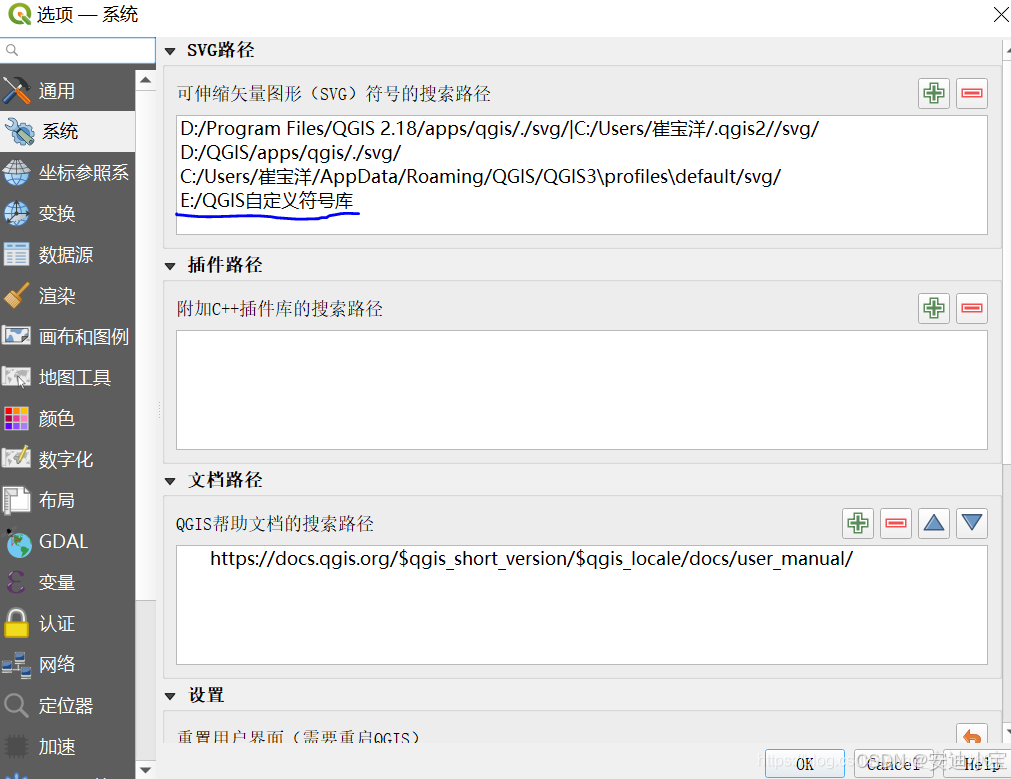Move documentation path down
The height and width of the screenshot is (779, 1011).
point(972,523)
